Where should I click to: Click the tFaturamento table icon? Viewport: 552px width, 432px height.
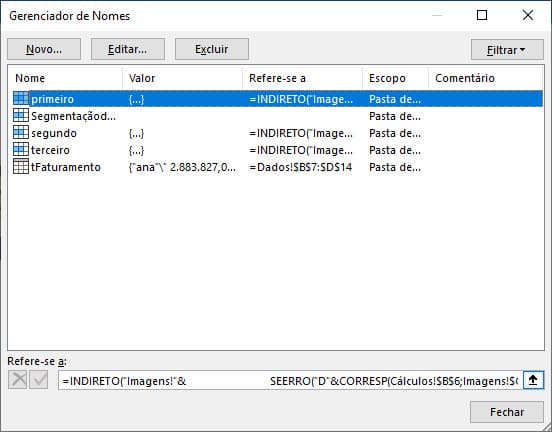tap(21, 166)
